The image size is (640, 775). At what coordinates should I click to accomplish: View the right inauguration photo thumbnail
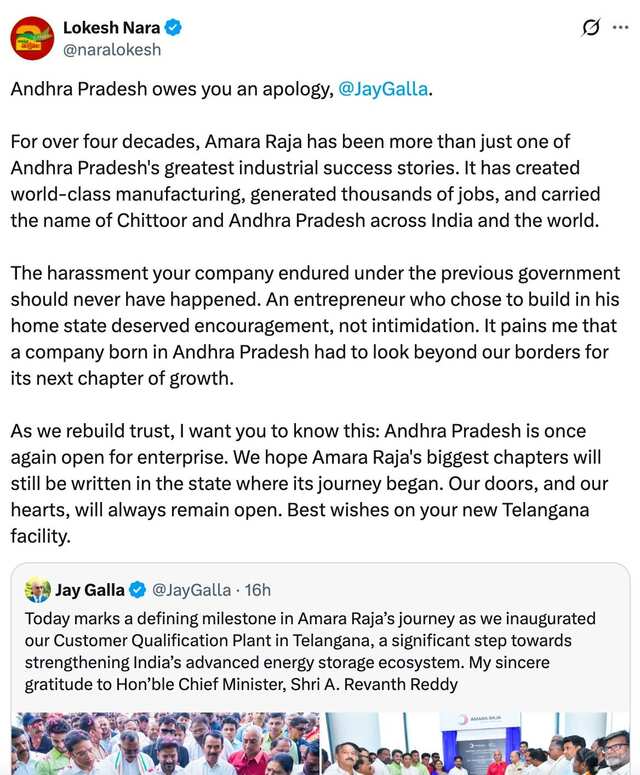point(476,743)
